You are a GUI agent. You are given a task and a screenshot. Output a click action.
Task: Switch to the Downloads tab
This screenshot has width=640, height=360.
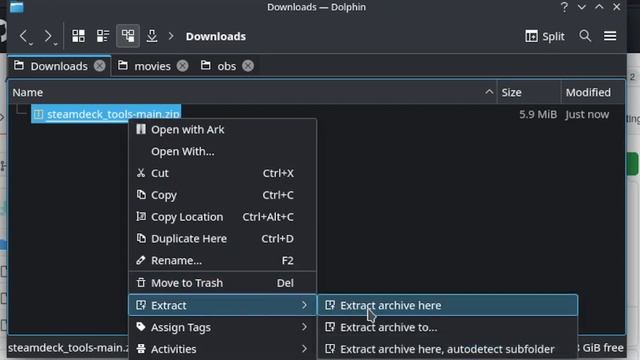click(59, 66)
